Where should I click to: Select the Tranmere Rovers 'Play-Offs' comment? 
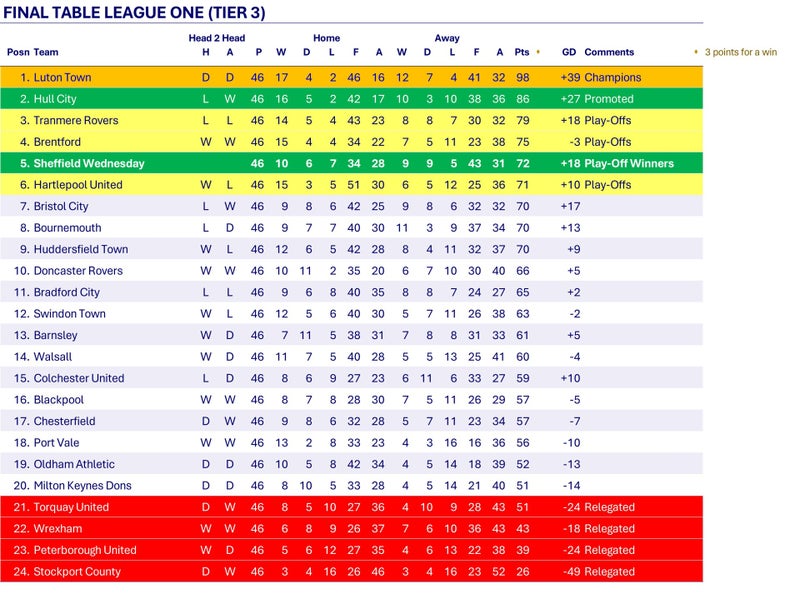point(609,120)
